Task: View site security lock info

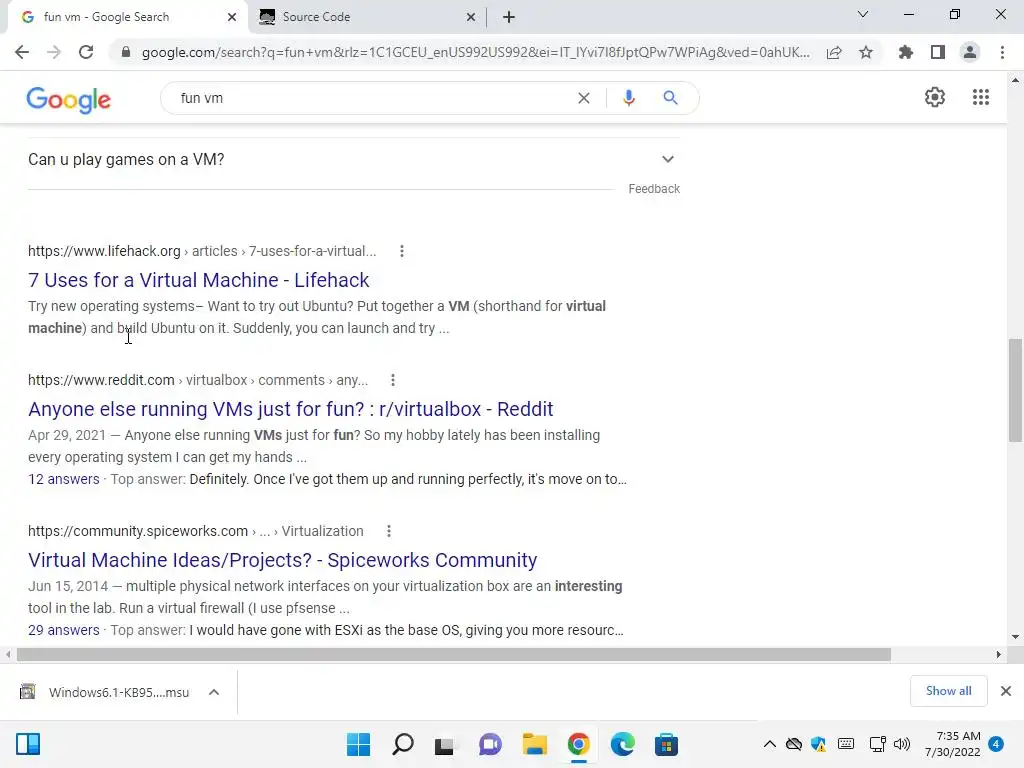Action: [x=126, y=52]
